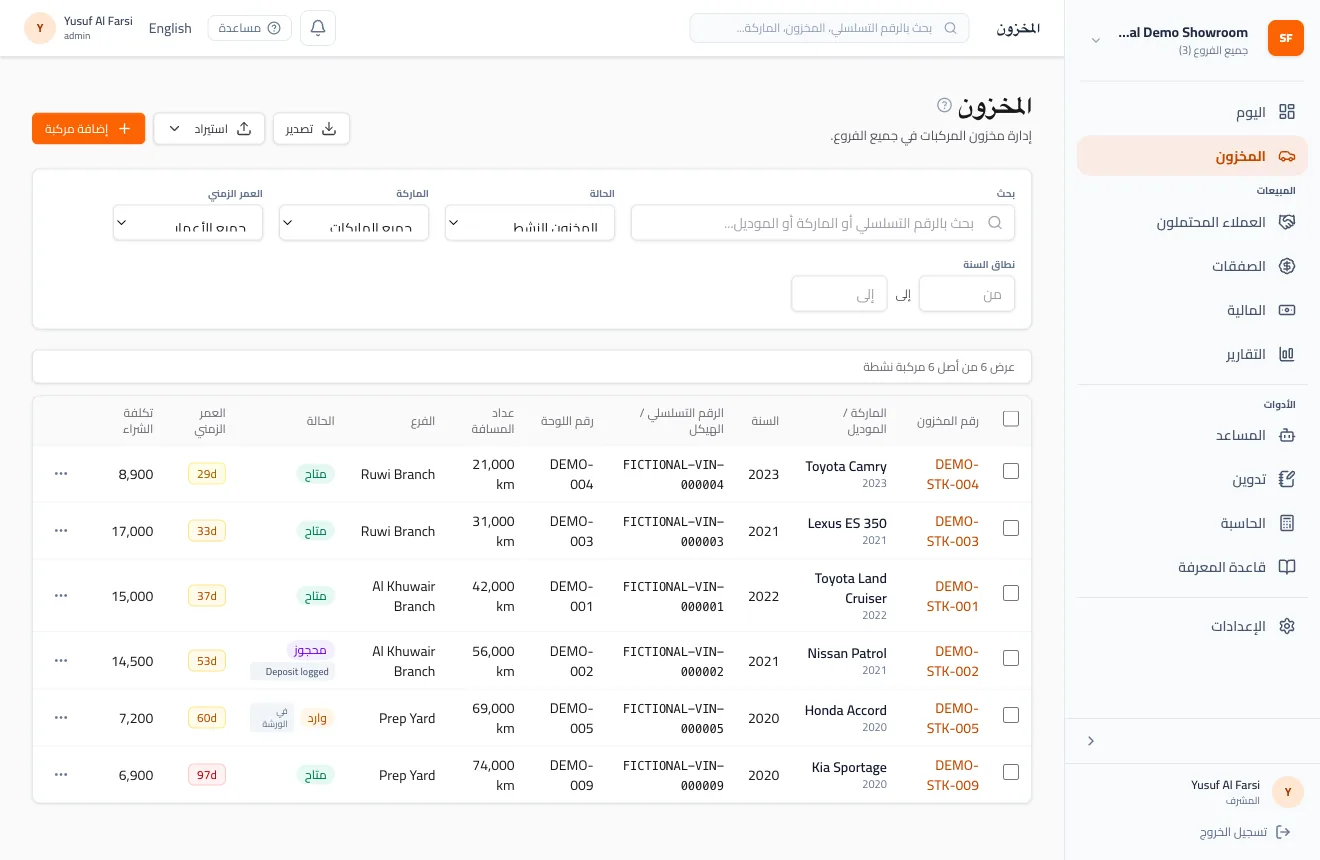Click the help question mark beside المخزون title
This screenshot has width=1320, height=860.
(944, 105)
